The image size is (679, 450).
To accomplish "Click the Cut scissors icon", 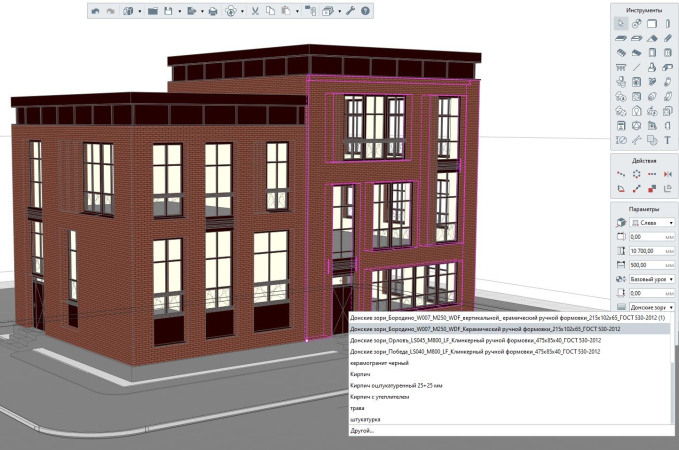I will 255,11.
